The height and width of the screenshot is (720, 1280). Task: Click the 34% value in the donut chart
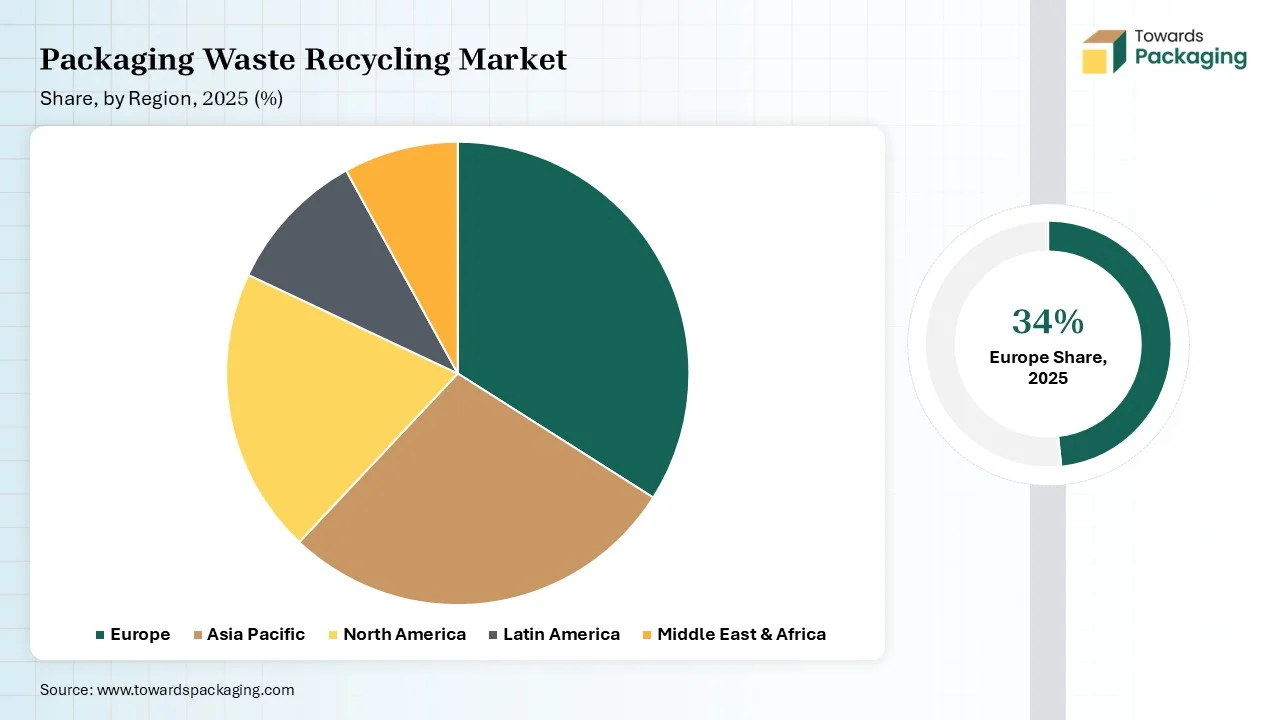(x=1048, y=322)
